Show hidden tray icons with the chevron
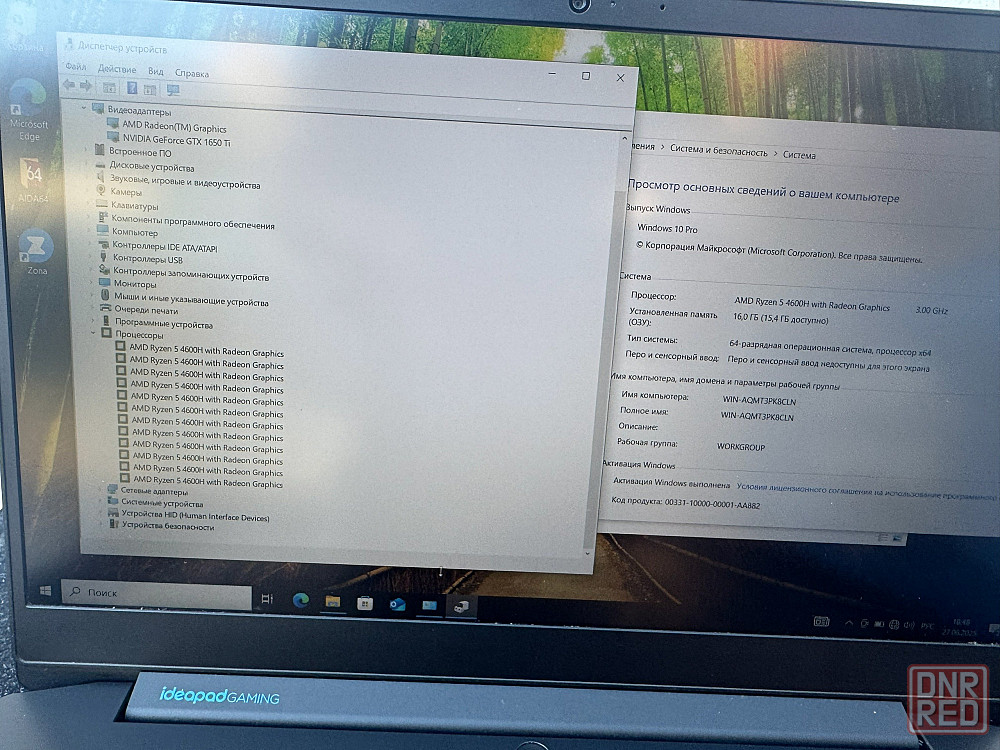The width and height of the screenshot is (1000, 750). point(849,623)
